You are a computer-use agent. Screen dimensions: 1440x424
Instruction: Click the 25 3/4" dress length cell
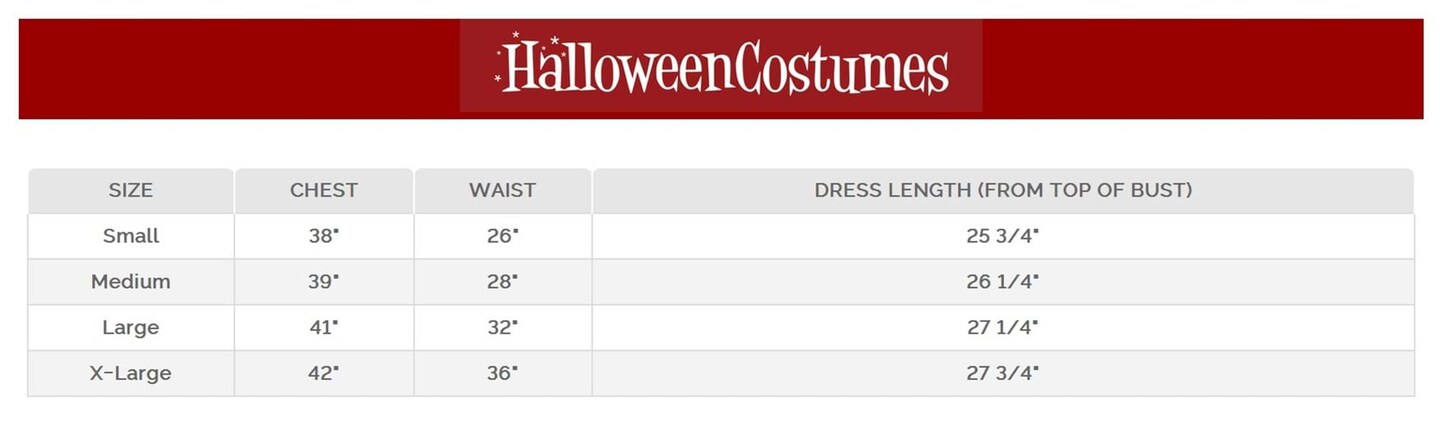(1003, 236)
